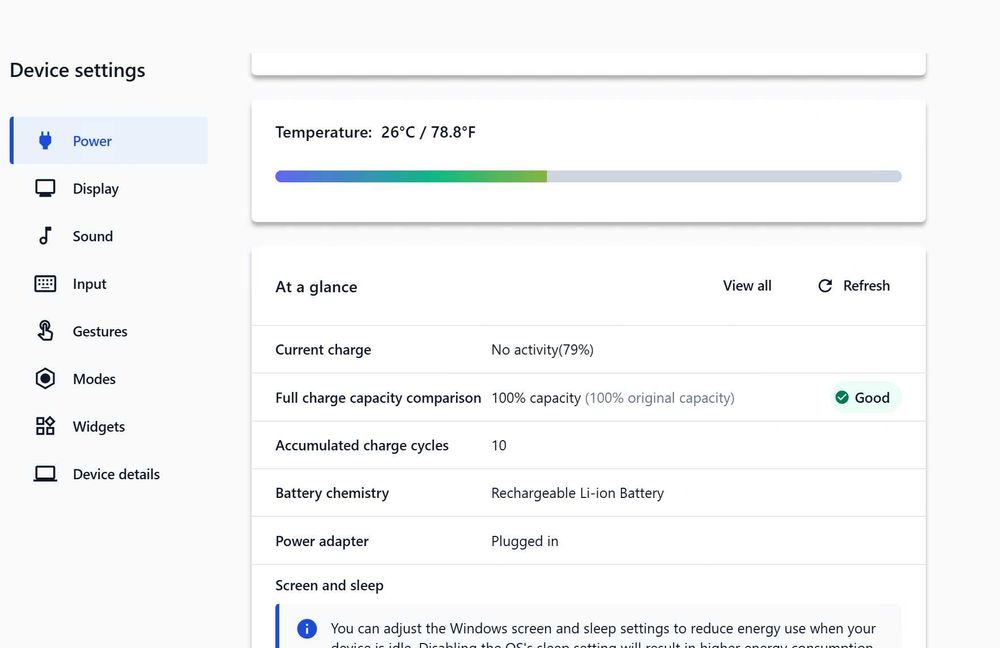Click the Gestures hand icon
The image size is (1000, 648).
[45, 331]
